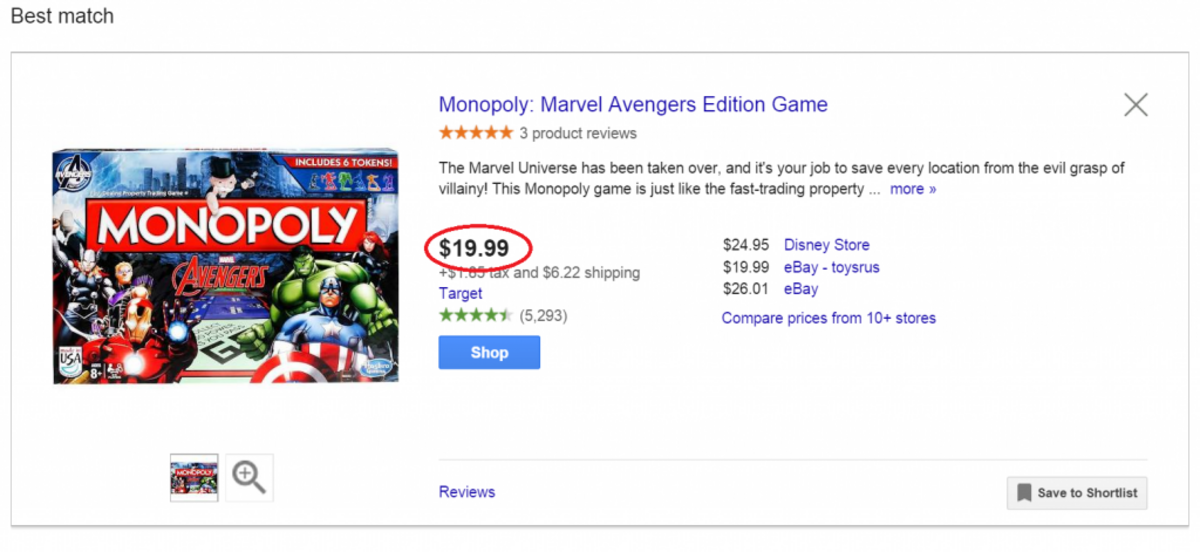Open the Target seller link
Image resolution: width=1200 pixels, height=552 pixels.
pyautogui.click(x=460, y=294)
